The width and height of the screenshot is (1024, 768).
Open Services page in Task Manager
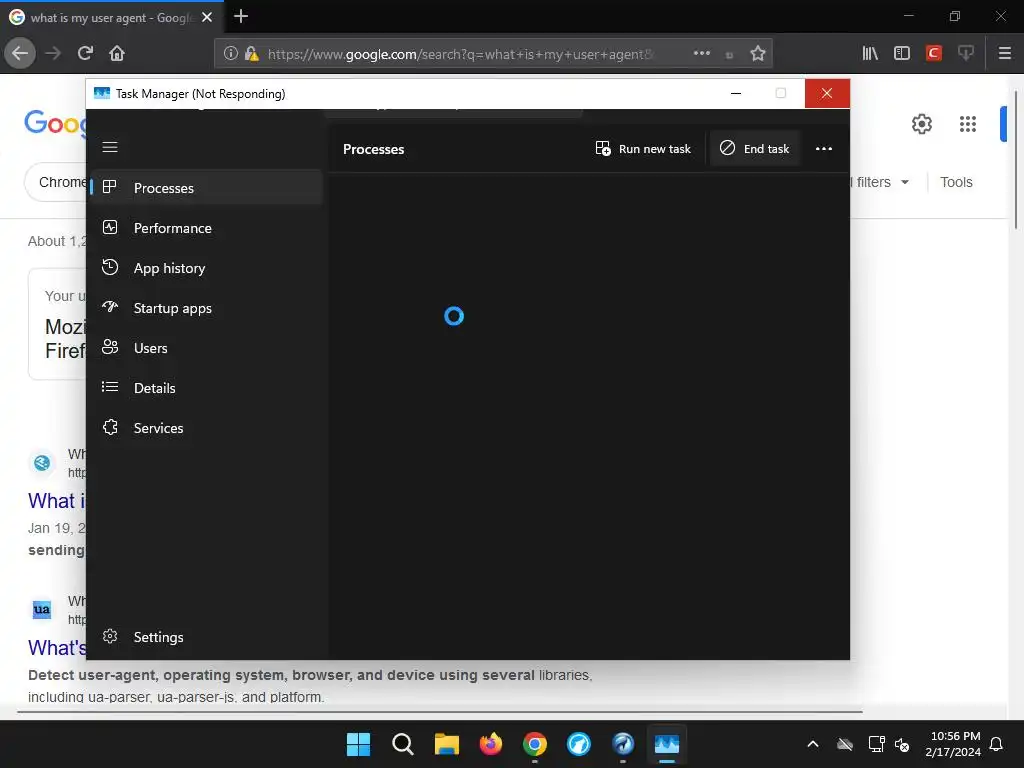[x=207, y=428]
